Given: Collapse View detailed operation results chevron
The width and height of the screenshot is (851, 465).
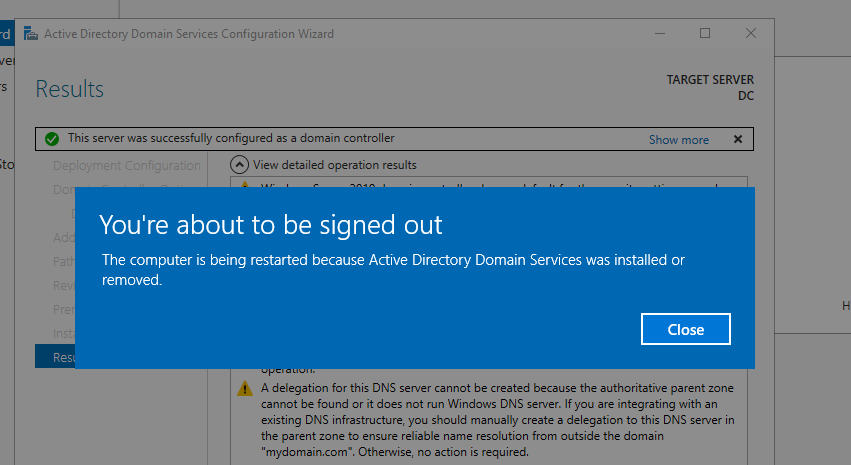Looking at the screenshot, I should coord(240,165).
